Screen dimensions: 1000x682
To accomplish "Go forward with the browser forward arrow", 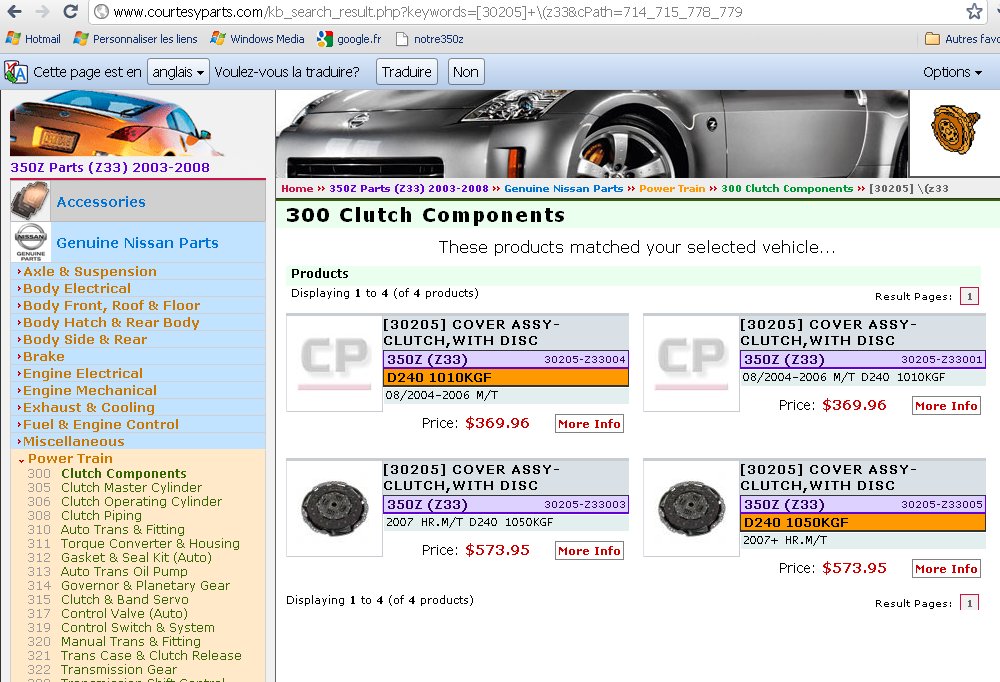I will 42,11.
